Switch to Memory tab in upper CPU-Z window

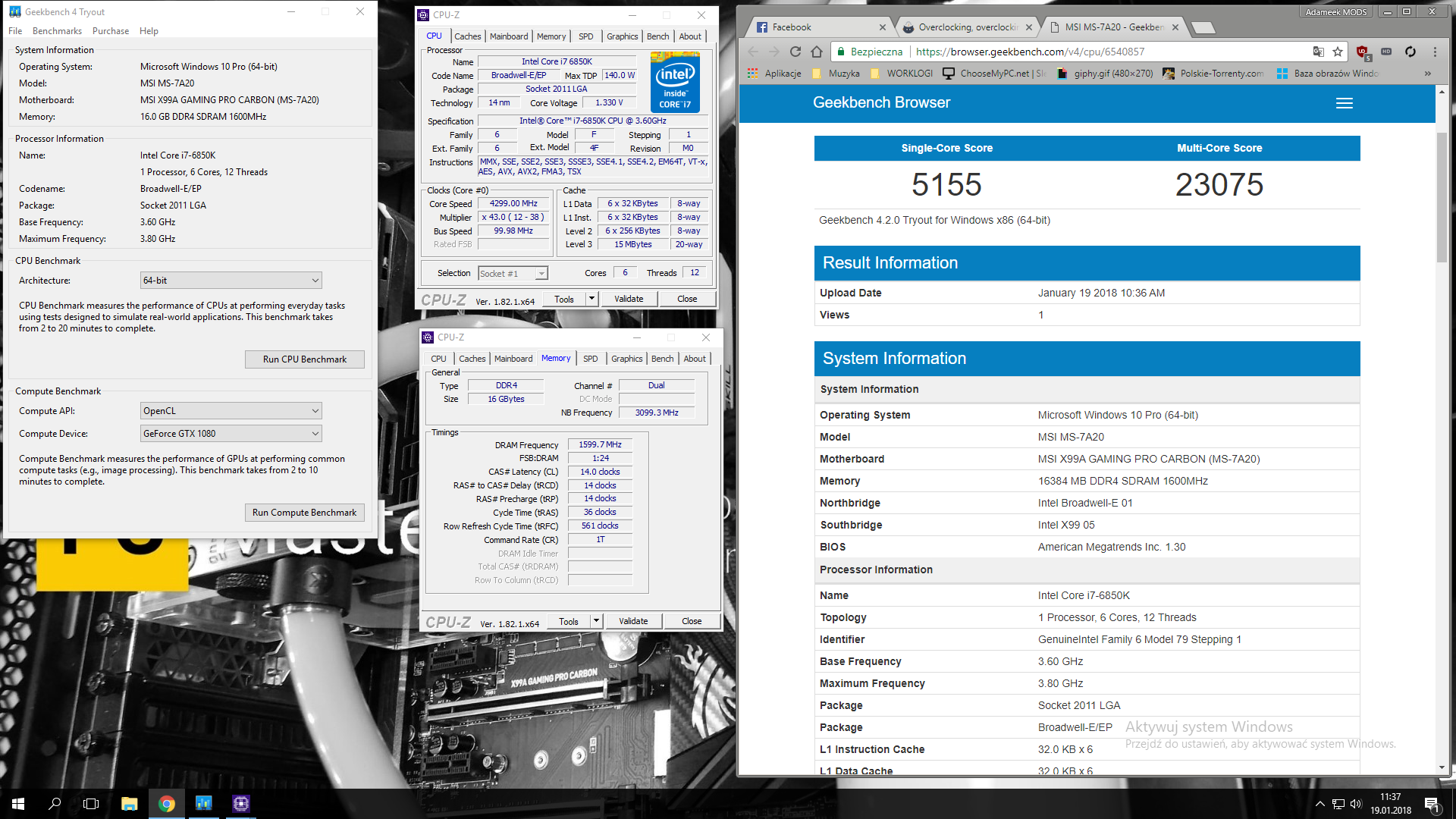[x=551, y=36]
